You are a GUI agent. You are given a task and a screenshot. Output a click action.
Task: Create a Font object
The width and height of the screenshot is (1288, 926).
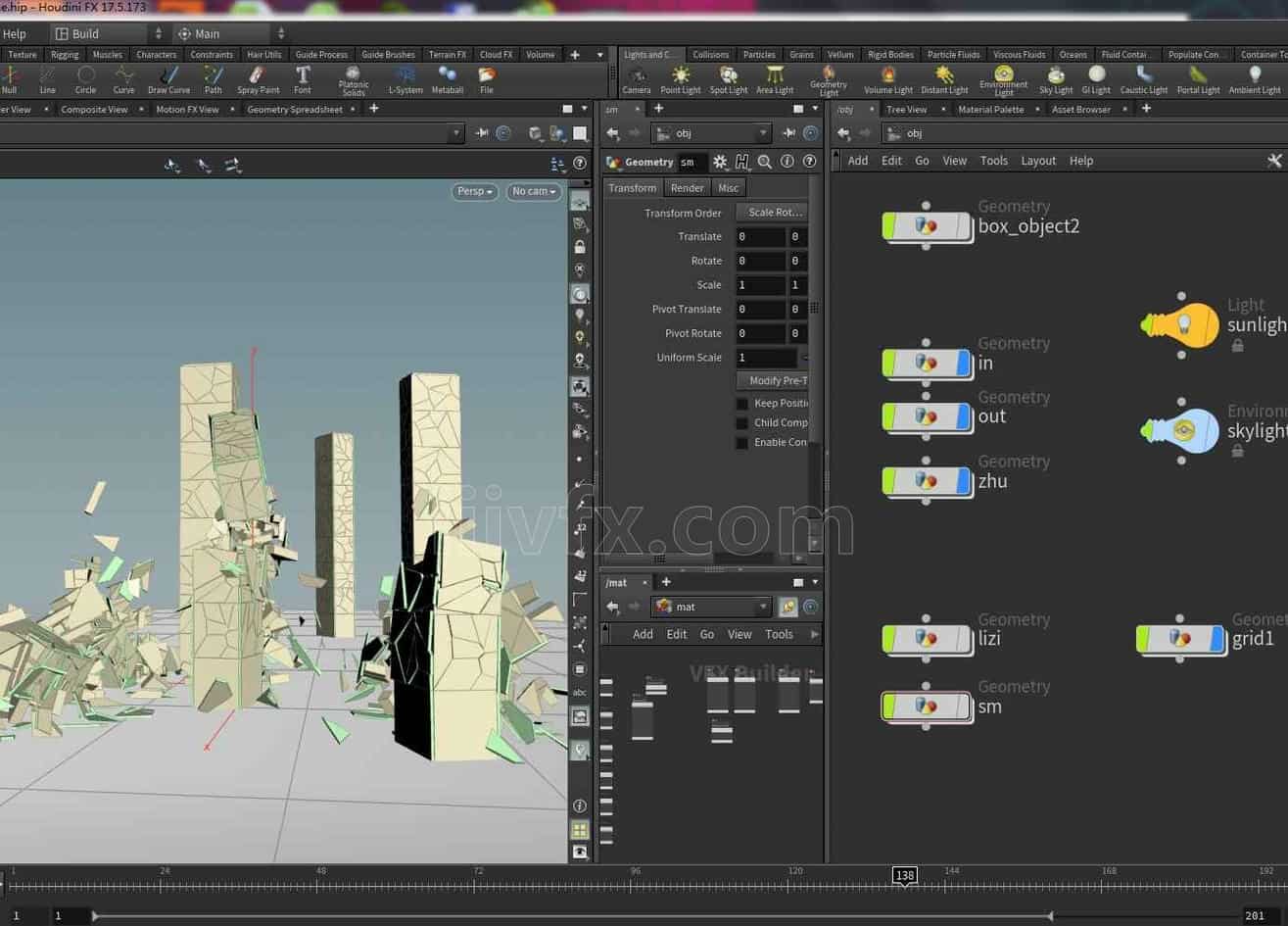(x=303, y=80)
